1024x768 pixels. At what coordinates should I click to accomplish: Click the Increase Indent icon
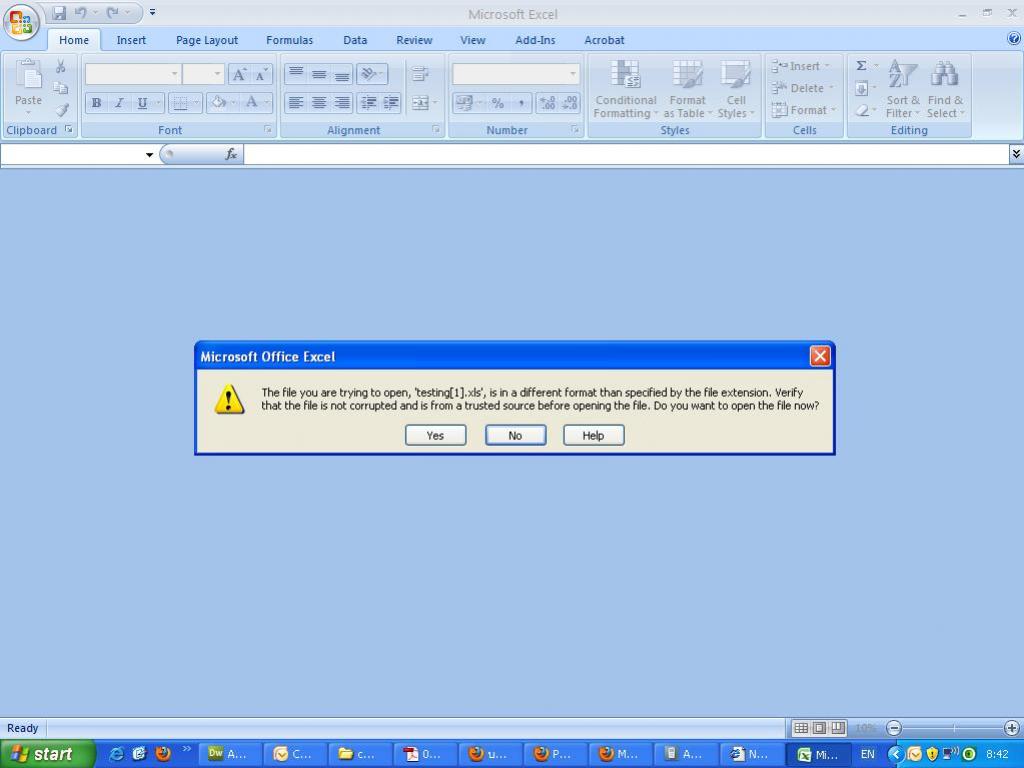pyautogui.click(x=391, y=103)
